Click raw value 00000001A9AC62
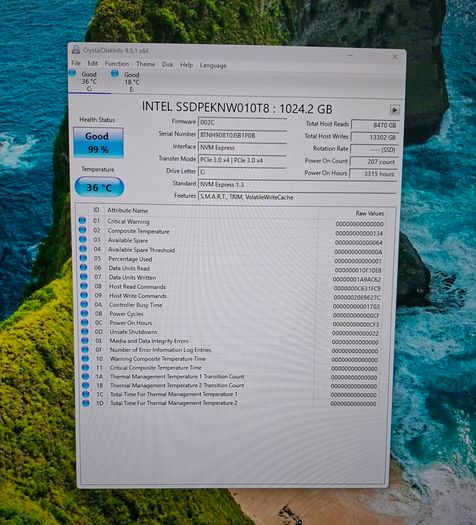The width and height of the screenshot is (476, 525). coord(357,279)
